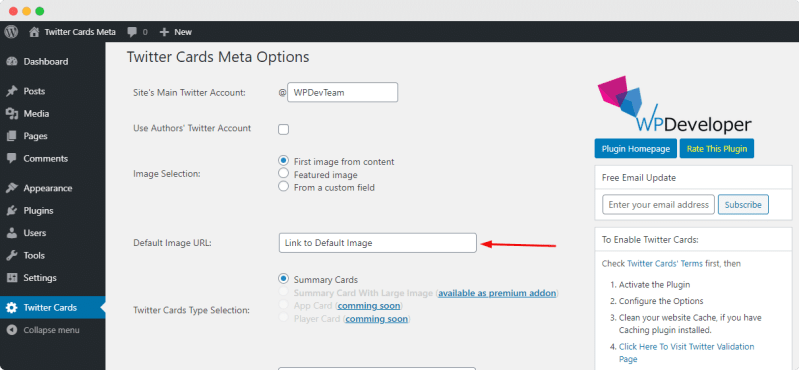Click the Comments speech bubble sidebar icon

click(x=12, y=158)
